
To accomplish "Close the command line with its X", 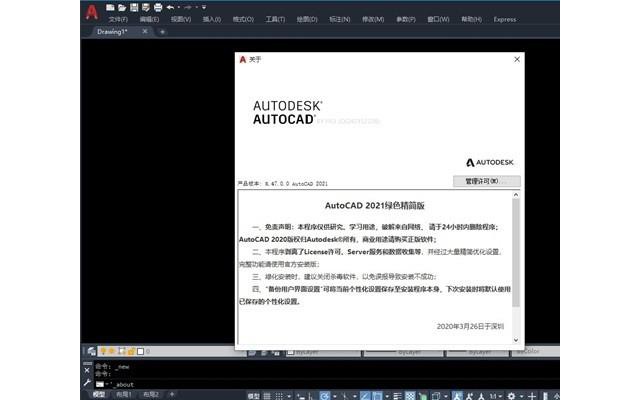I will pyautogui.click(x=87, y=370).
